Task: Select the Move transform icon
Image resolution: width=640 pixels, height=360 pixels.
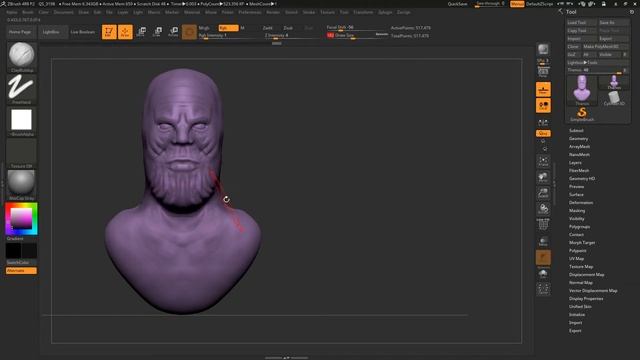Action: pyautogui.click(x=142, y=31)
